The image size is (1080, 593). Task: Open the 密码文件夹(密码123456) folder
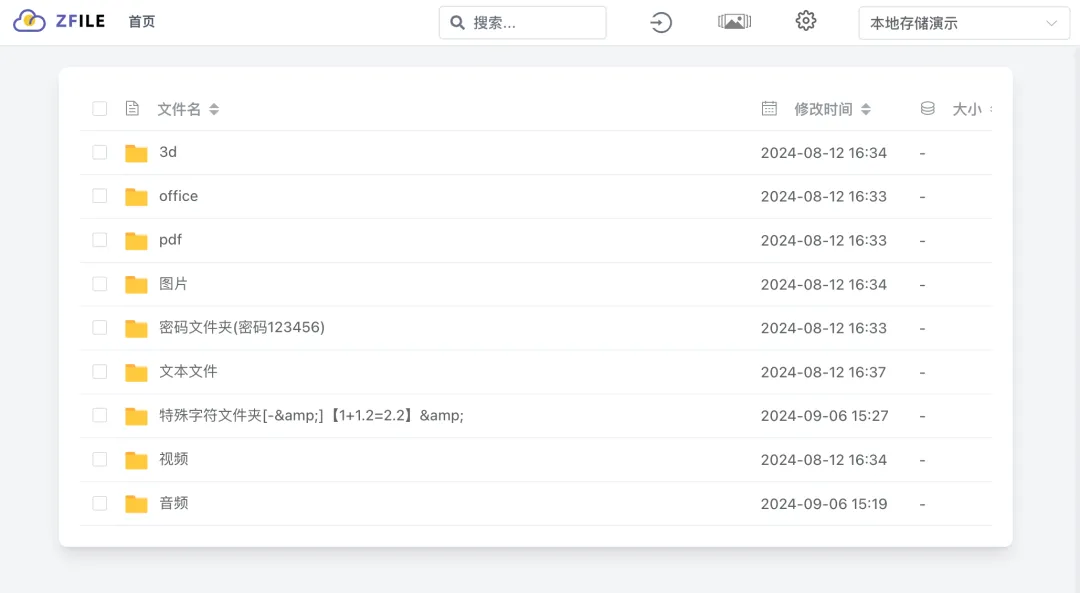click(x=242, y=328)
